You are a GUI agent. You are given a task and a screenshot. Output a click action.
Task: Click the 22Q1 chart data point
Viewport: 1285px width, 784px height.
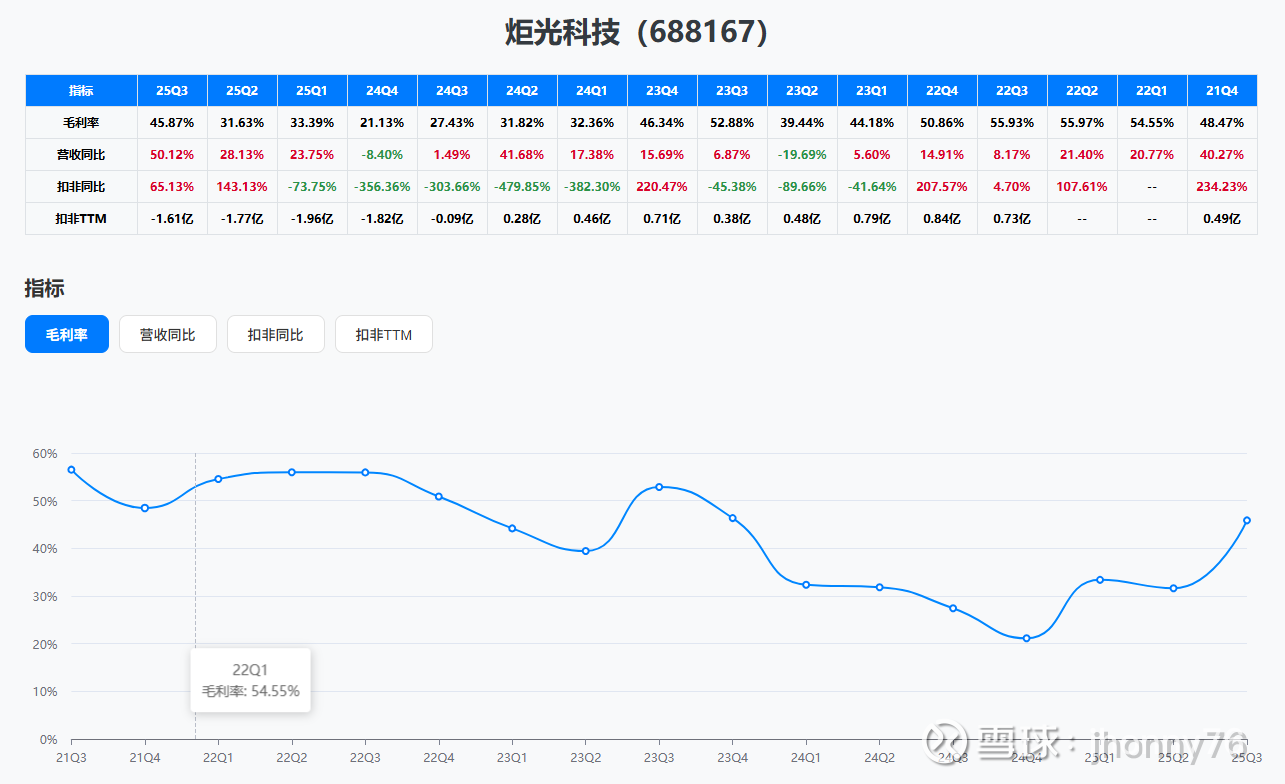pos(218,479)
